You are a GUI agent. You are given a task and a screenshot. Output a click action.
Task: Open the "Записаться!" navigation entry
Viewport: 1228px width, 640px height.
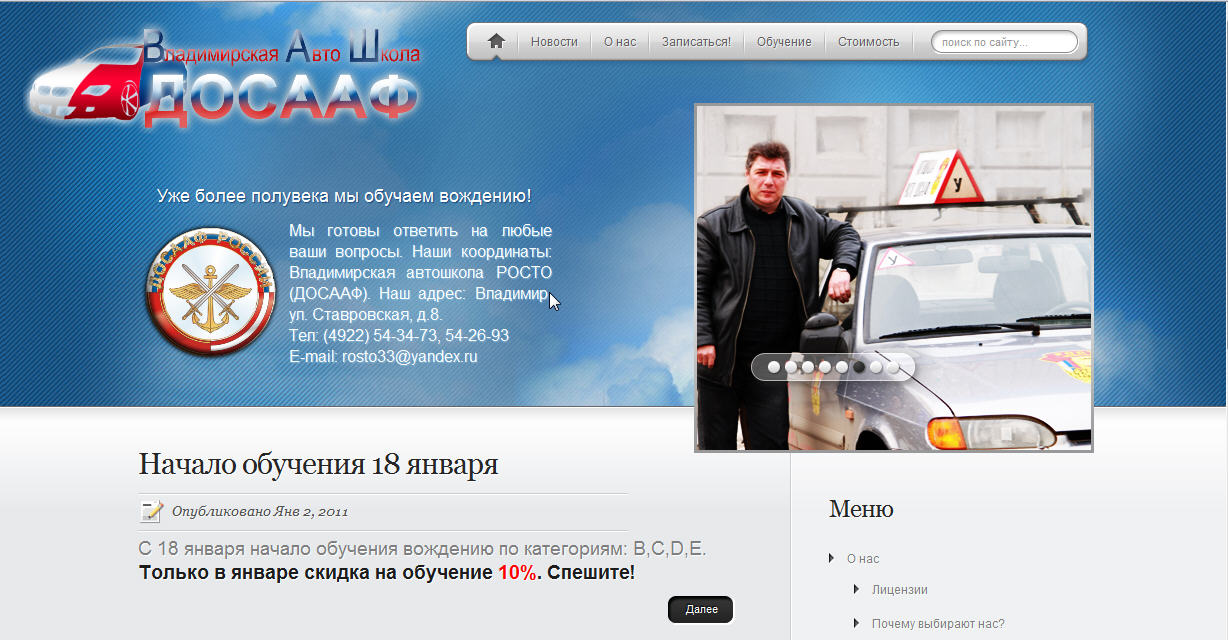(x=696, y=41)
